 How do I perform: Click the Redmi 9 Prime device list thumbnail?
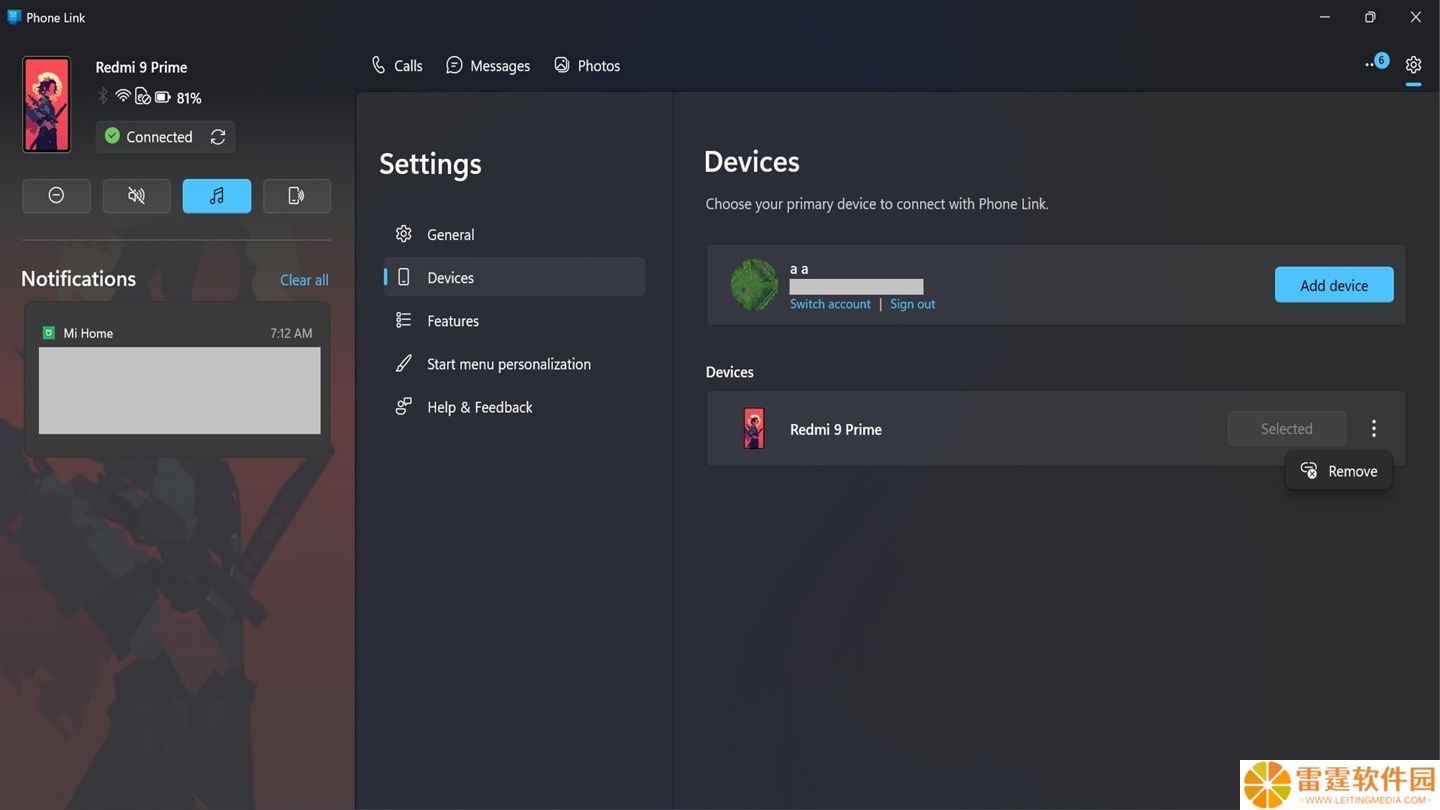[x=754, y=428]
